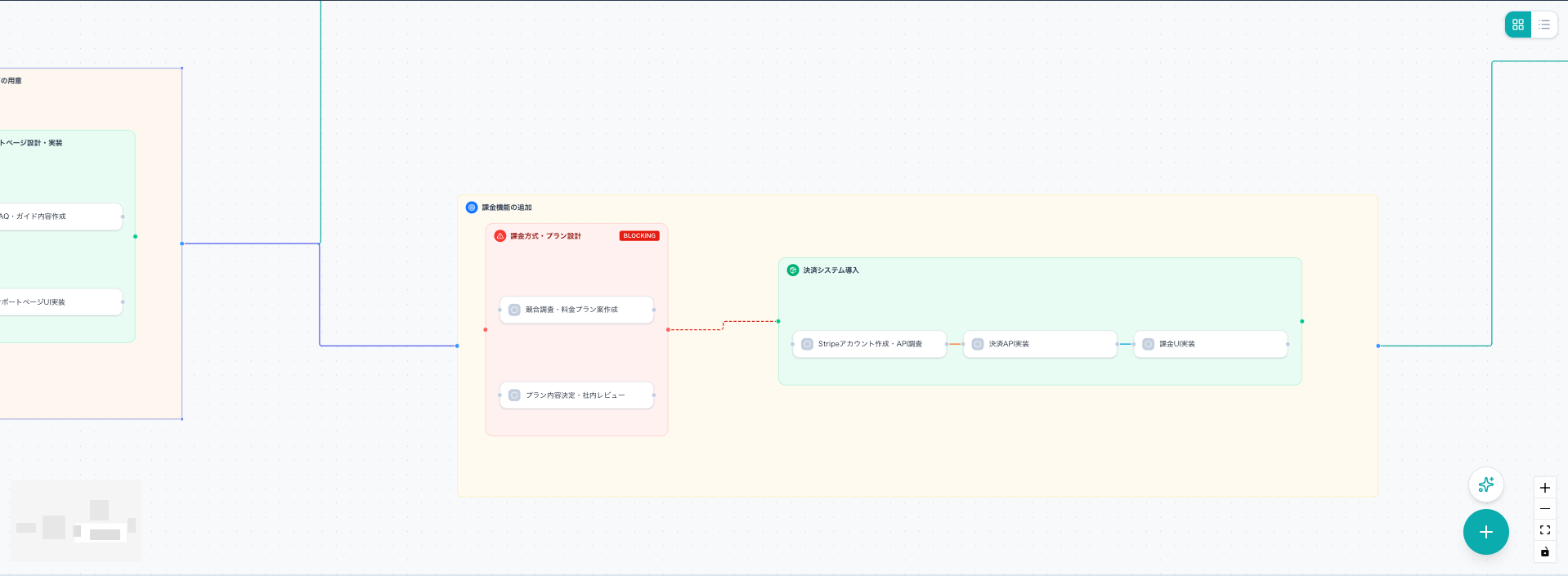Switch to the grid board view

[1518, 25]
